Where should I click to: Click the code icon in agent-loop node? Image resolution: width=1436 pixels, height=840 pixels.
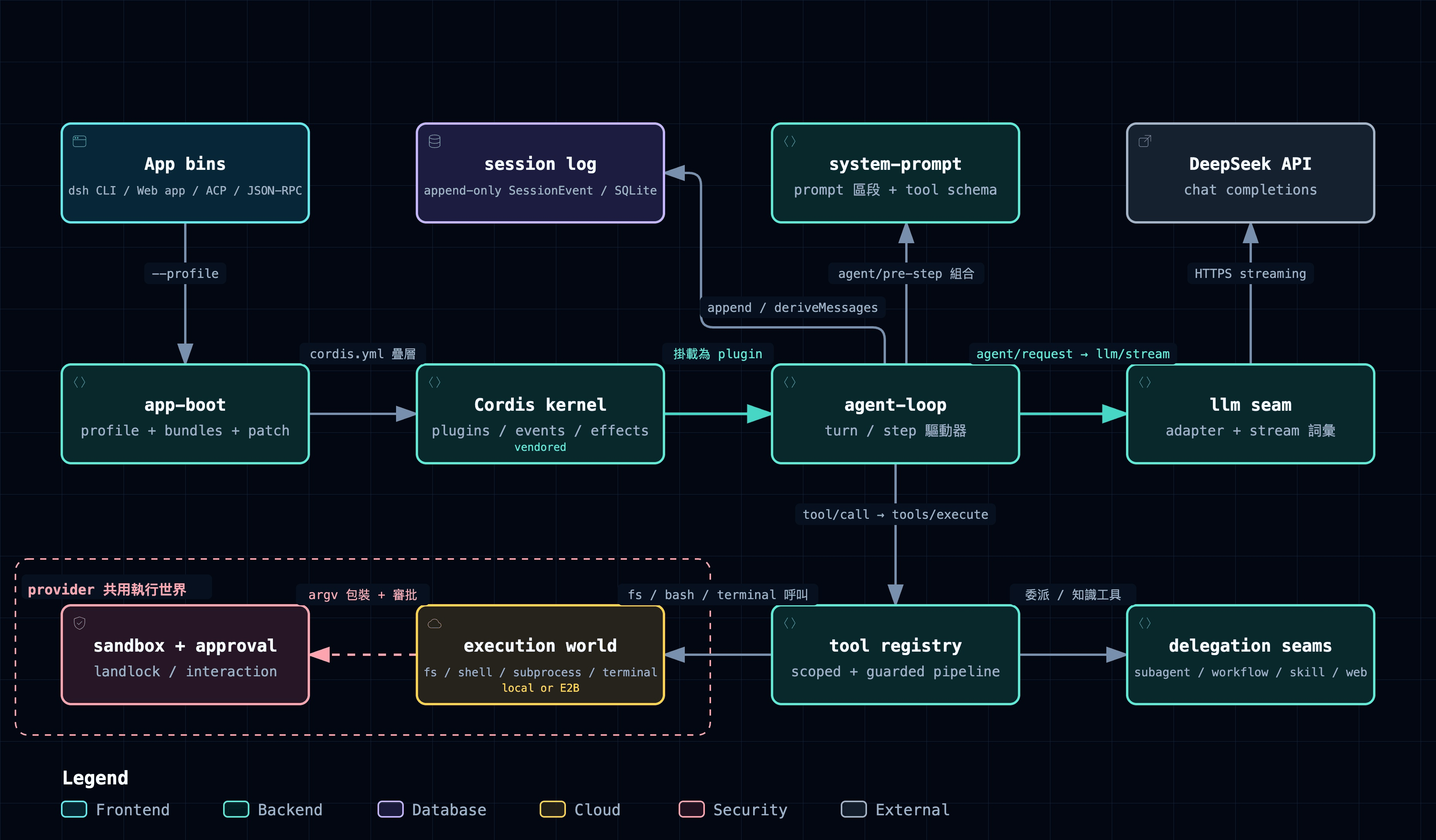pos(790,383)
